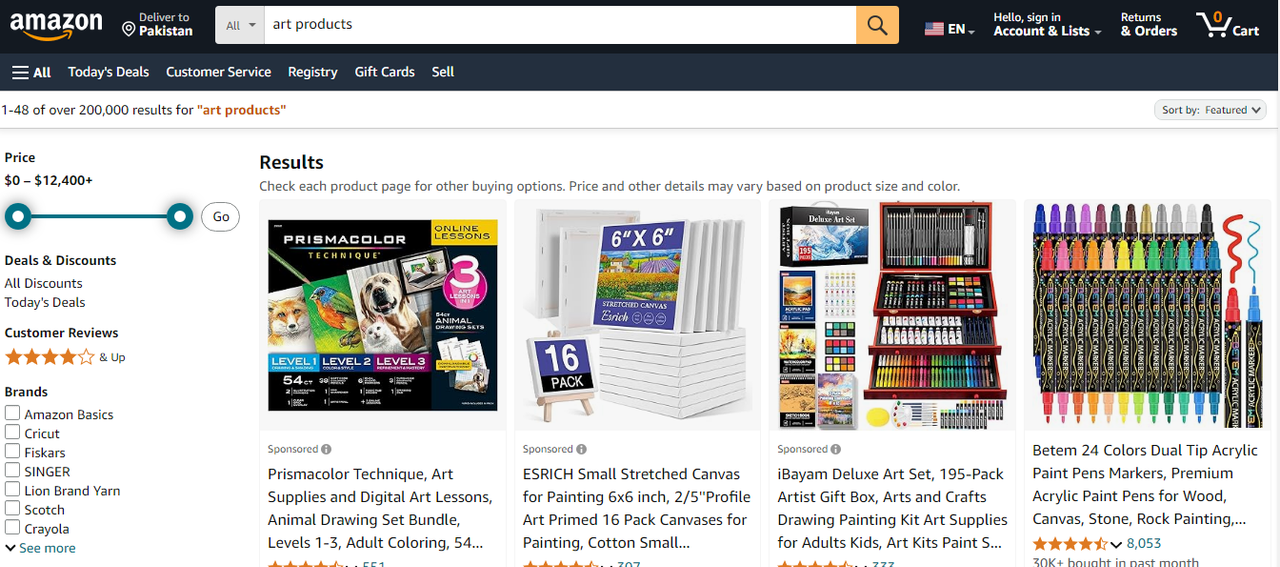This screenshot has width=1280, height=567.
Task: Open the All departments search dropdown
Action: tap(240, 25)
